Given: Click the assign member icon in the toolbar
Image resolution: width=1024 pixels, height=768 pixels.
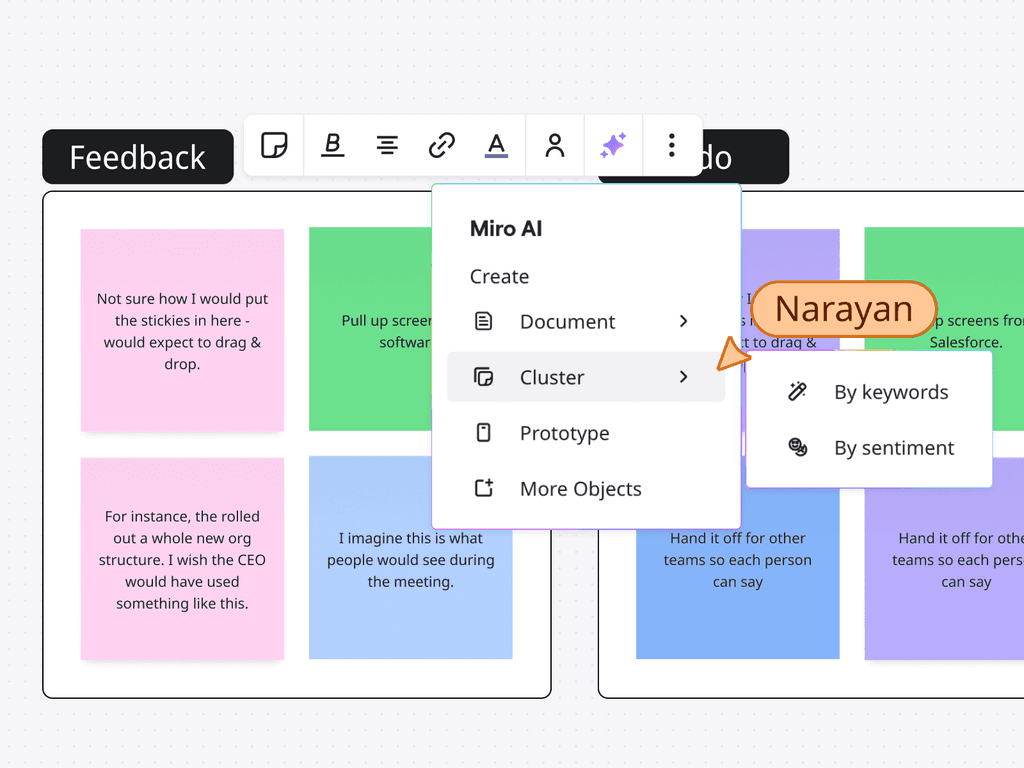Looking at the screenshot, I should [x=555, y=145].
